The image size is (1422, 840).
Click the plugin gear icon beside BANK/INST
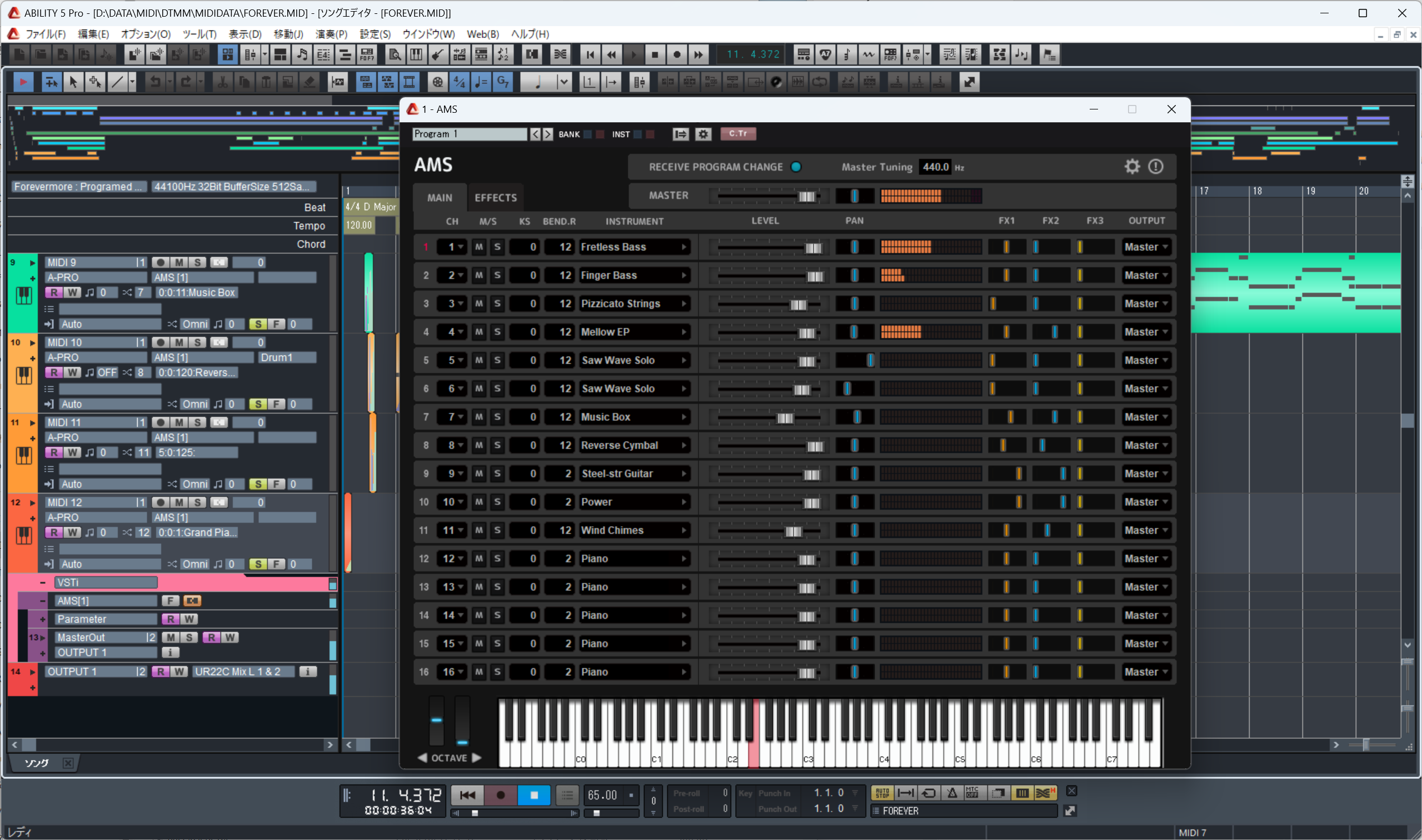(x=703, y=134)
